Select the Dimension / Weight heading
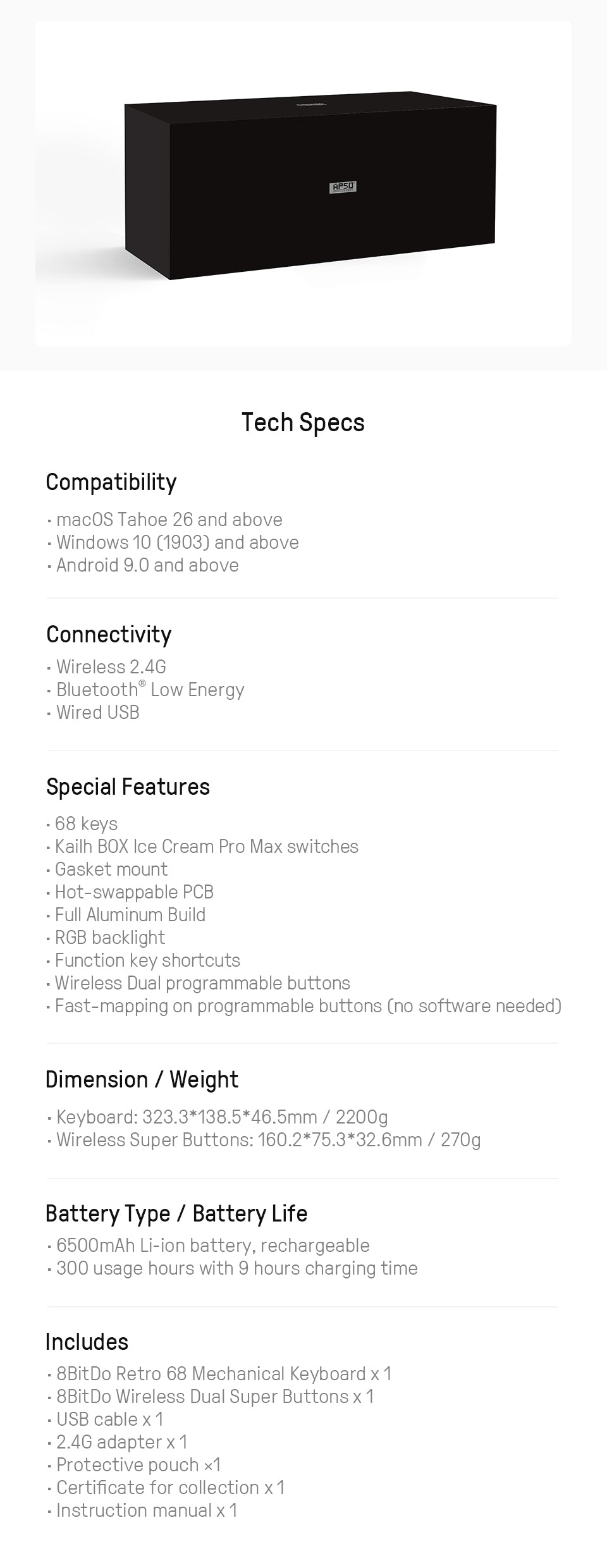 pos(142,1079)
